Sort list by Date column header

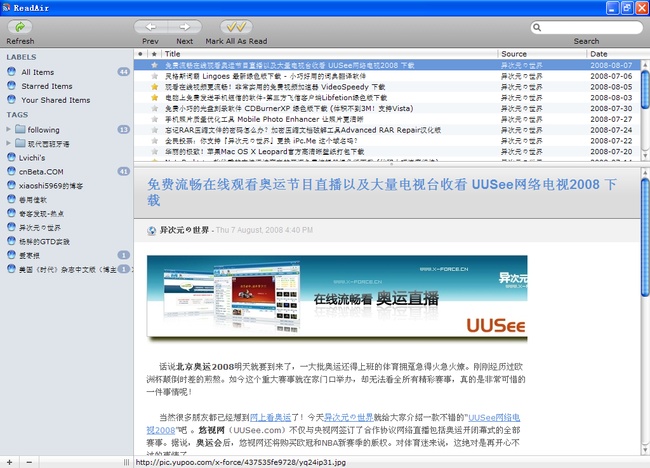(x=614, y=54)
